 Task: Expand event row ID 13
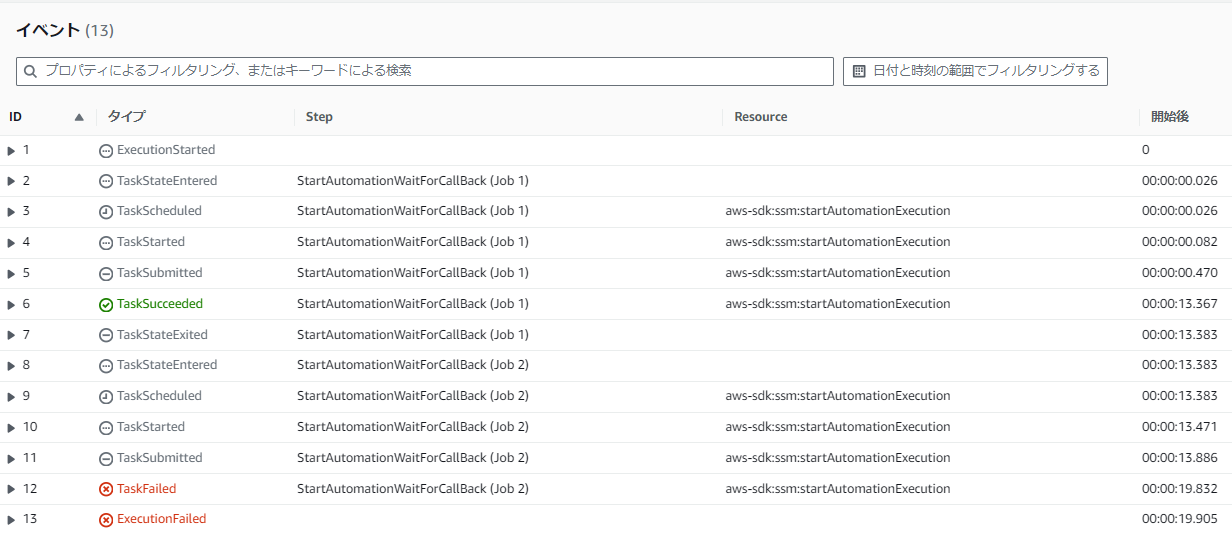tap(11, 520)
